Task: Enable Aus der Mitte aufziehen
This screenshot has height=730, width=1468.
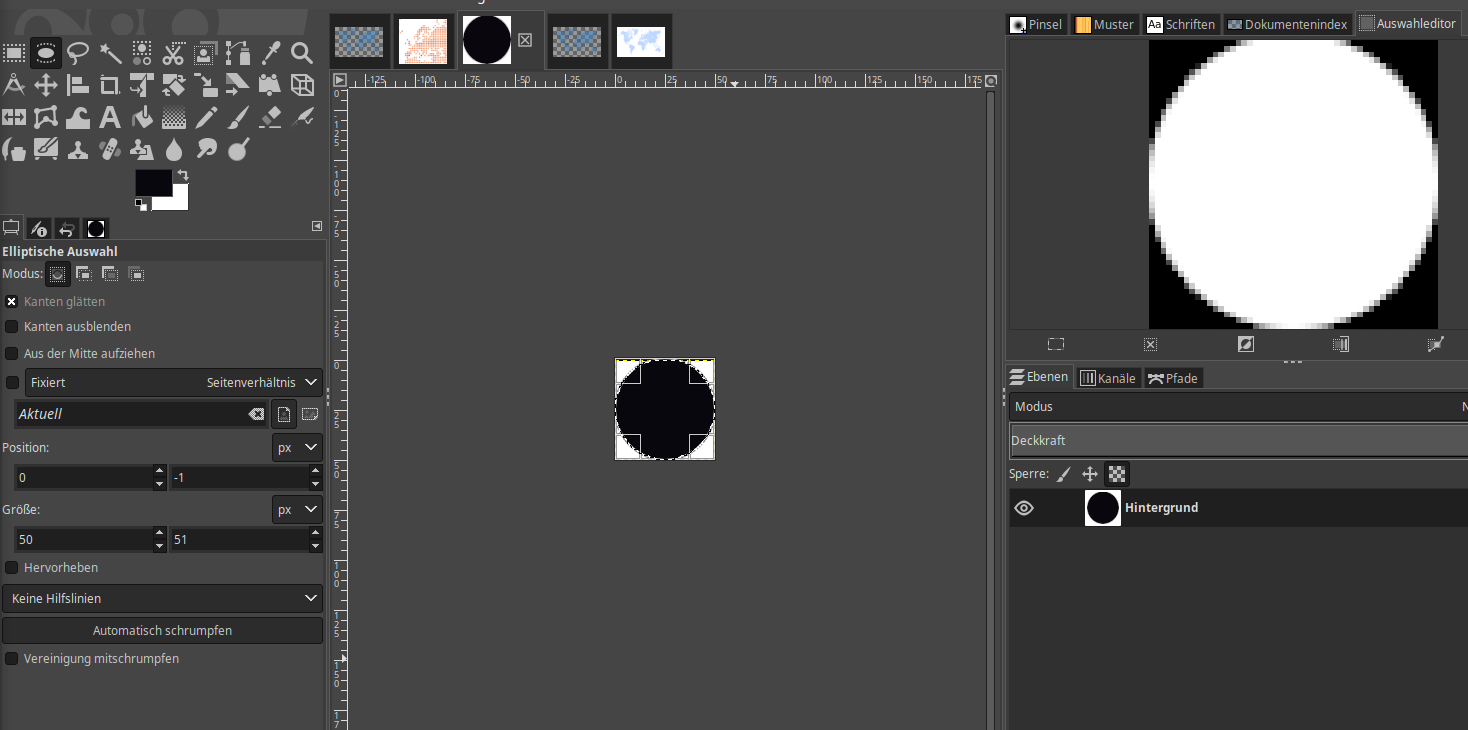Action: tap(12, 354)
